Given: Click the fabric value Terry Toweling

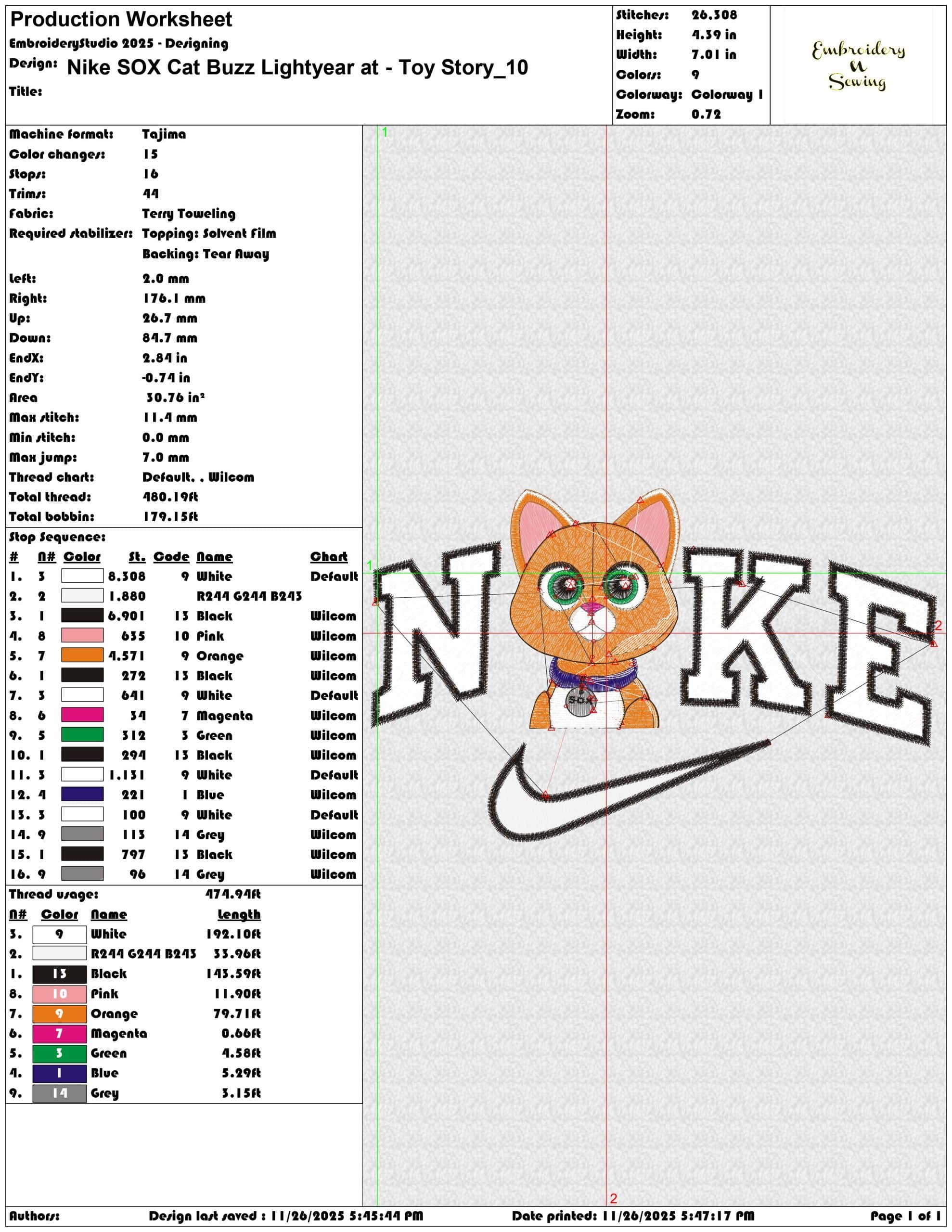Looking at the screenshot, I should (x=189, y=214).
